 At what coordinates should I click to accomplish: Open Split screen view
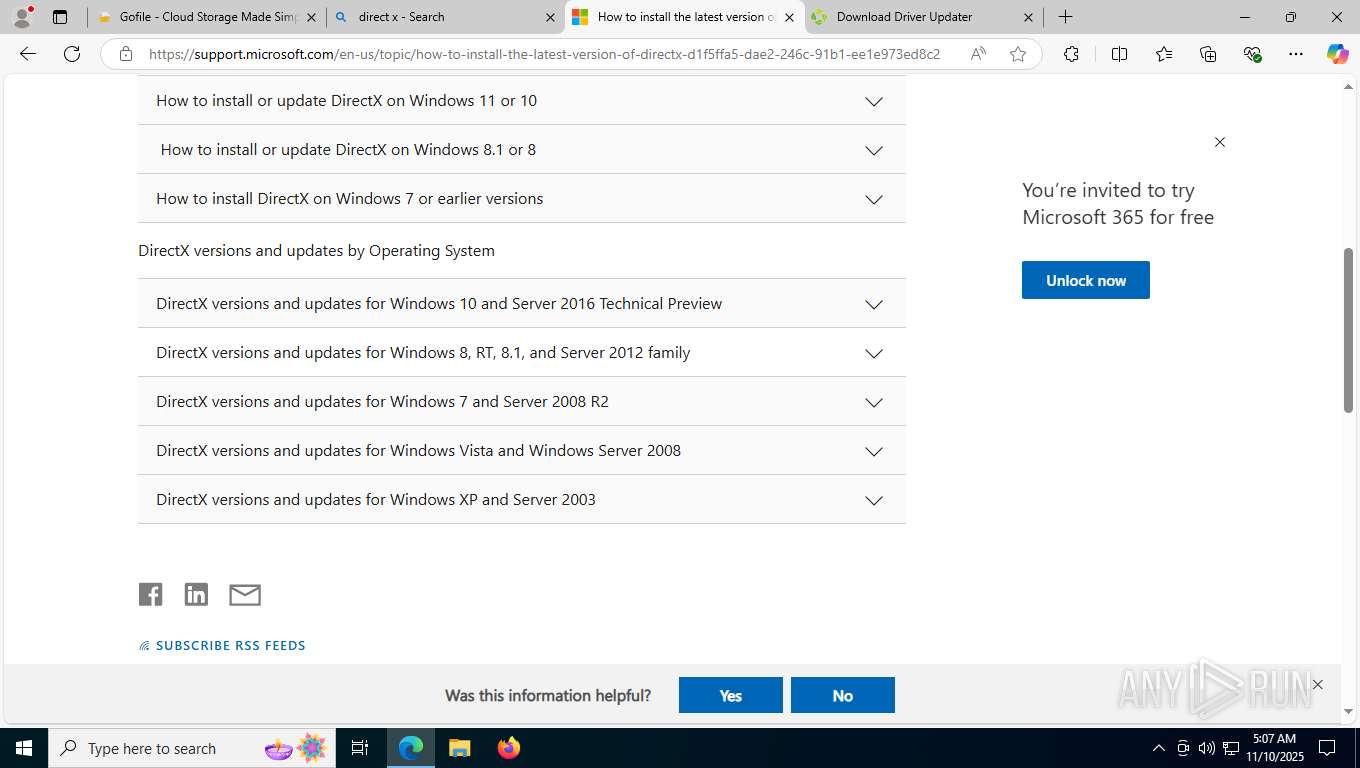tap(1119, 54)
